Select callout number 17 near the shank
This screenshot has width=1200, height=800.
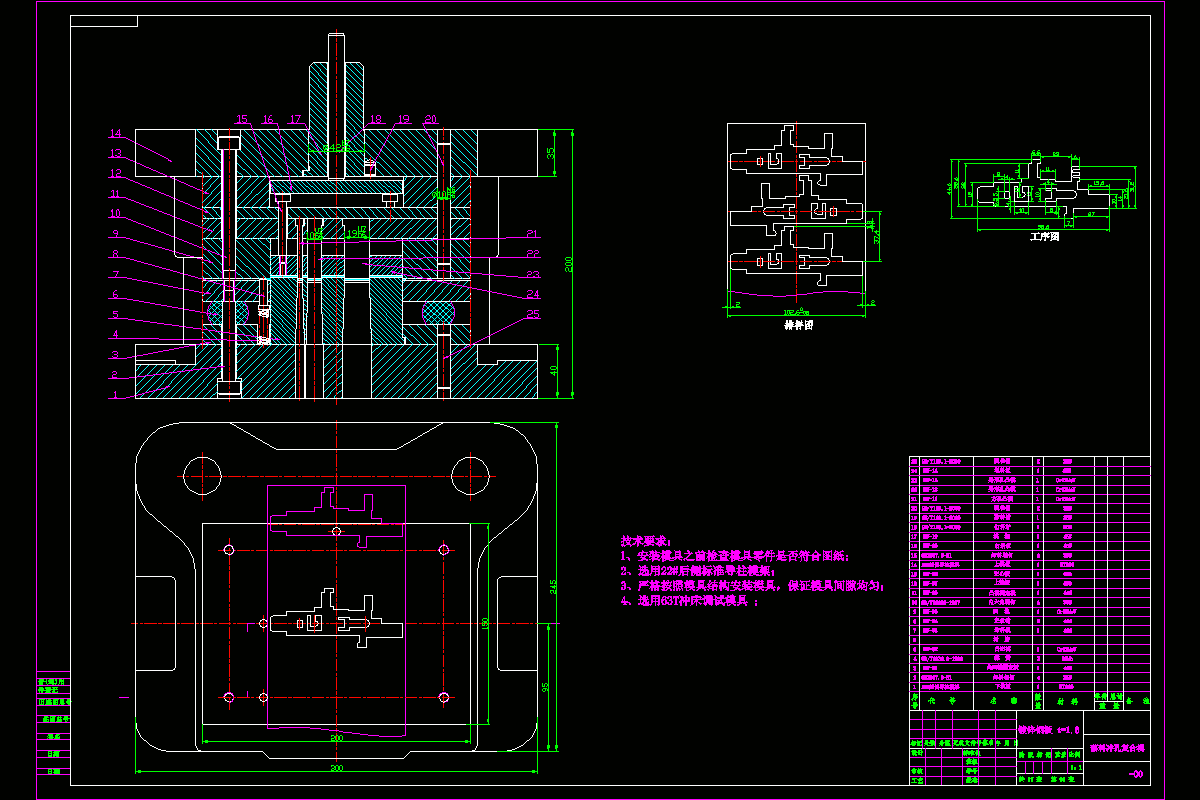click(x=295, y=120)
